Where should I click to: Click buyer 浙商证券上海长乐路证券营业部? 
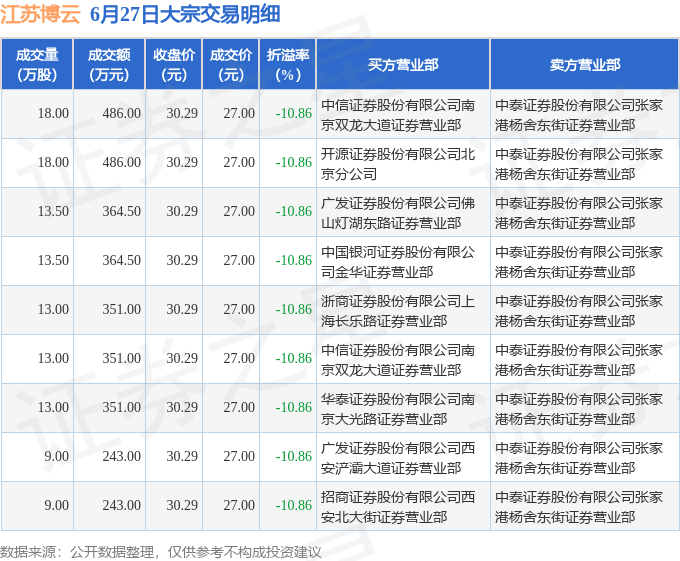pyautogui.click(x=398, y=310)
